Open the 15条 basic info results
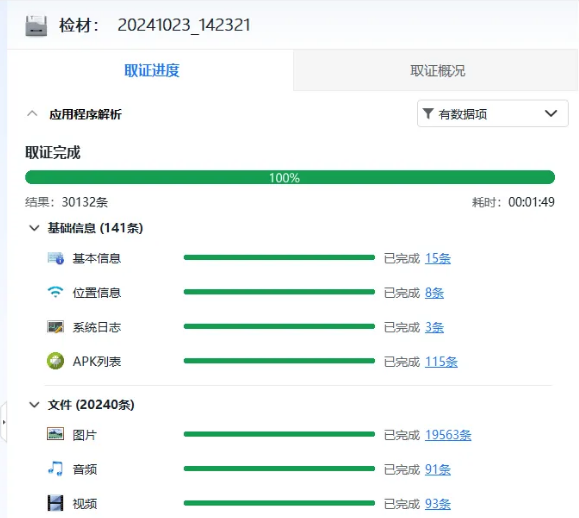This screenshot has width=579, height=518. (438, 258)
